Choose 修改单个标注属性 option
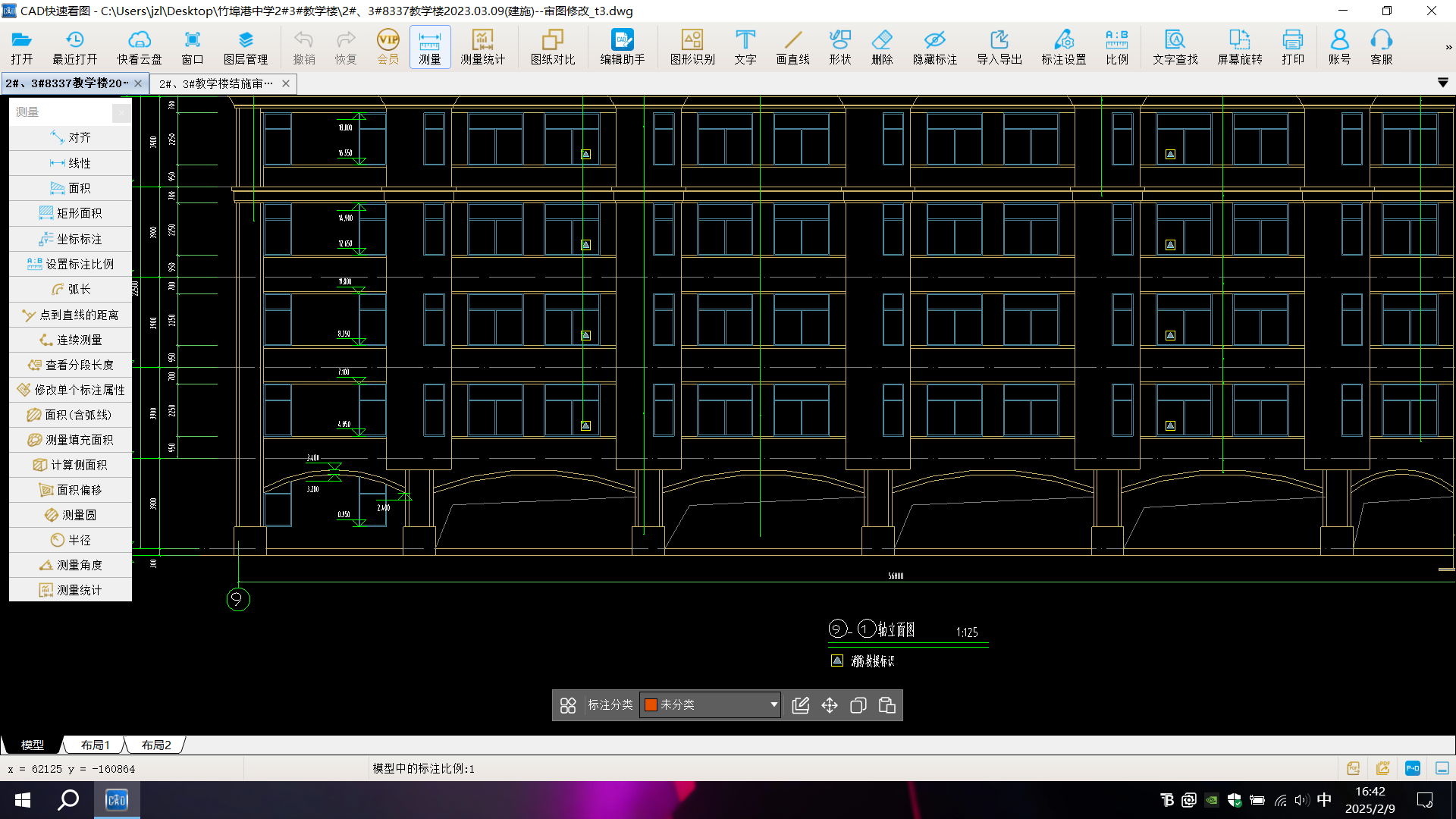 point(71,390)
